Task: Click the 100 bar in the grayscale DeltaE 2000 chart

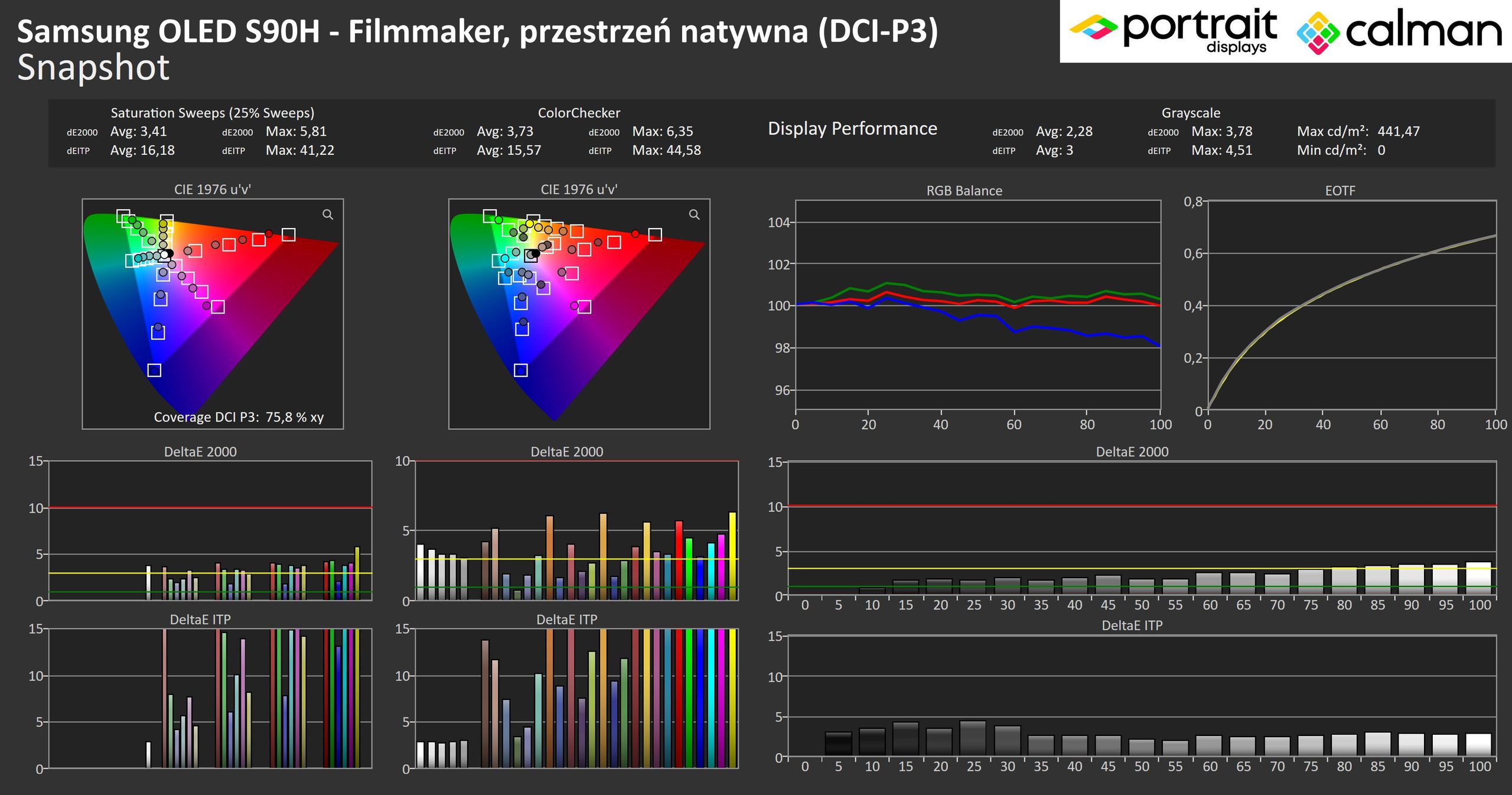Action: pyautogui.click(x=1479, y=579)
